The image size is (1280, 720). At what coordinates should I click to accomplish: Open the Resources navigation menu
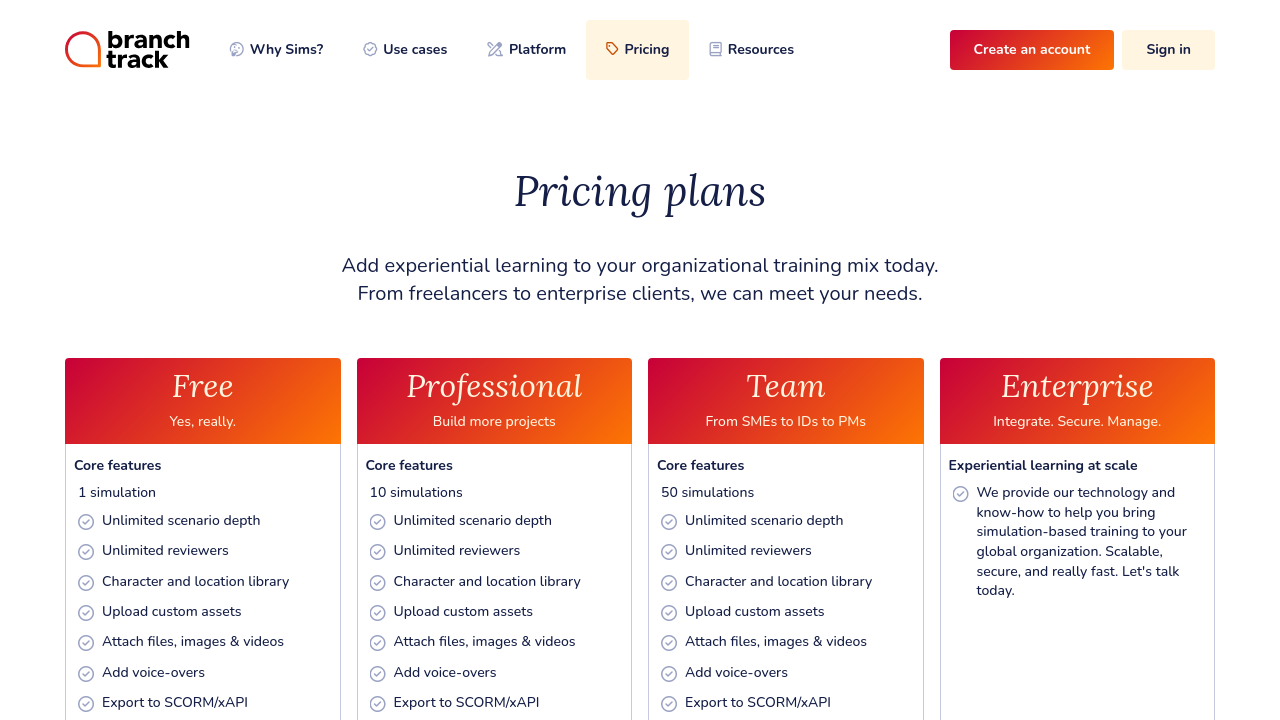[x=751, y=50]
